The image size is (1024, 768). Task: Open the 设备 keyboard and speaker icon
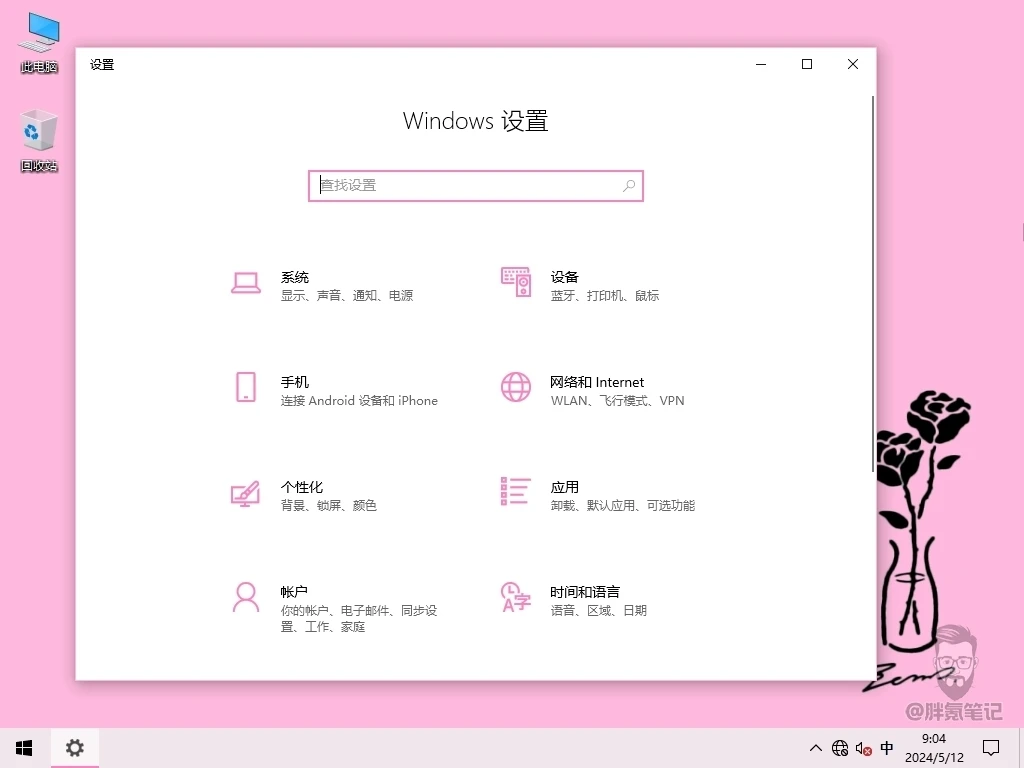(x=516, y=282)
